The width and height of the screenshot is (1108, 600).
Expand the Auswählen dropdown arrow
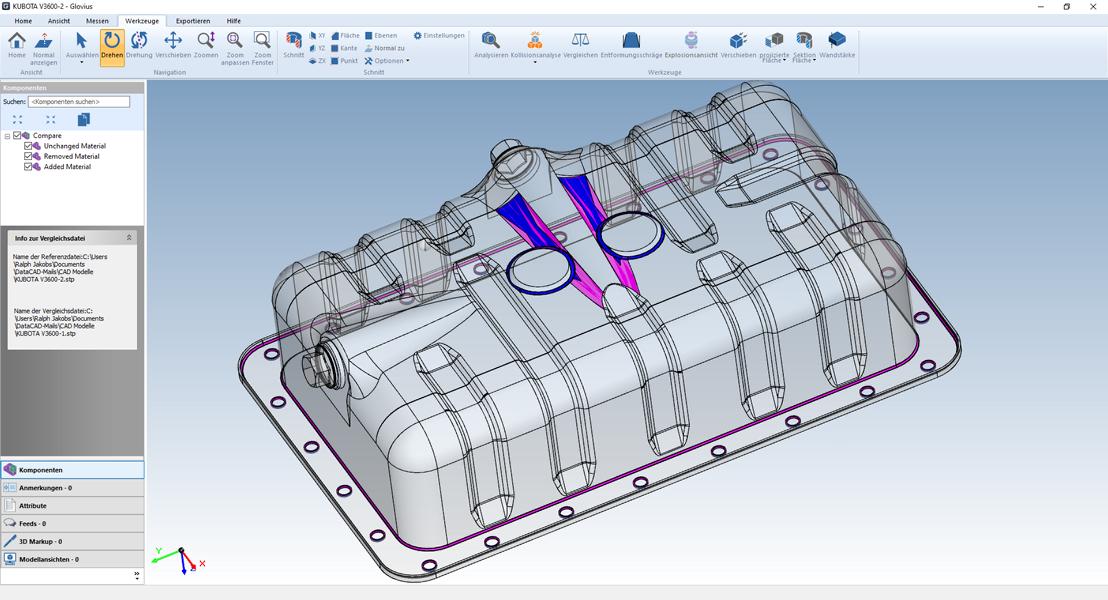coord(81,62)
